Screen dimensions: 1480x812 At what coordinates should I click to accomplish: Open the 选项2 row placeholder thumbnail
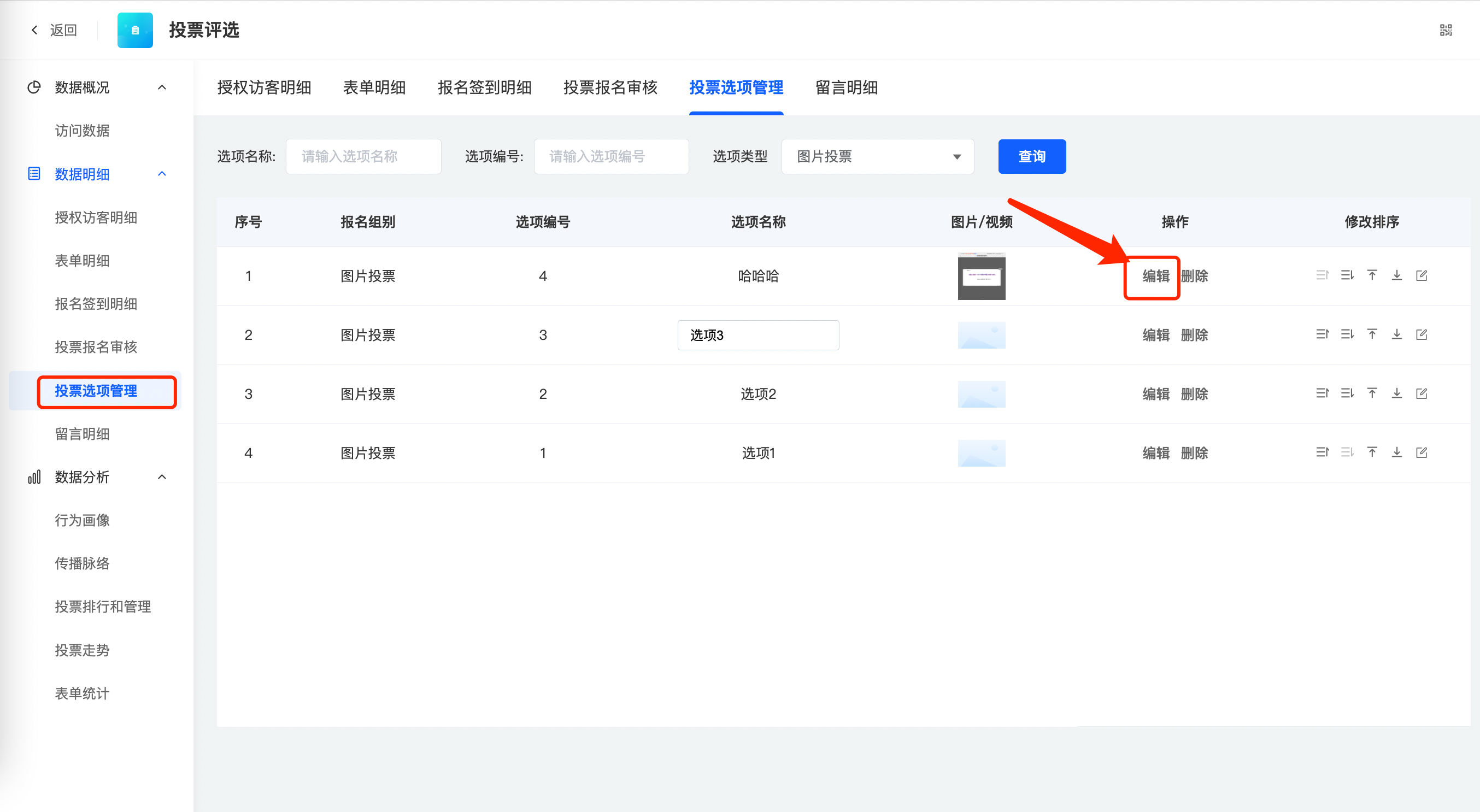tap(982, 395)
